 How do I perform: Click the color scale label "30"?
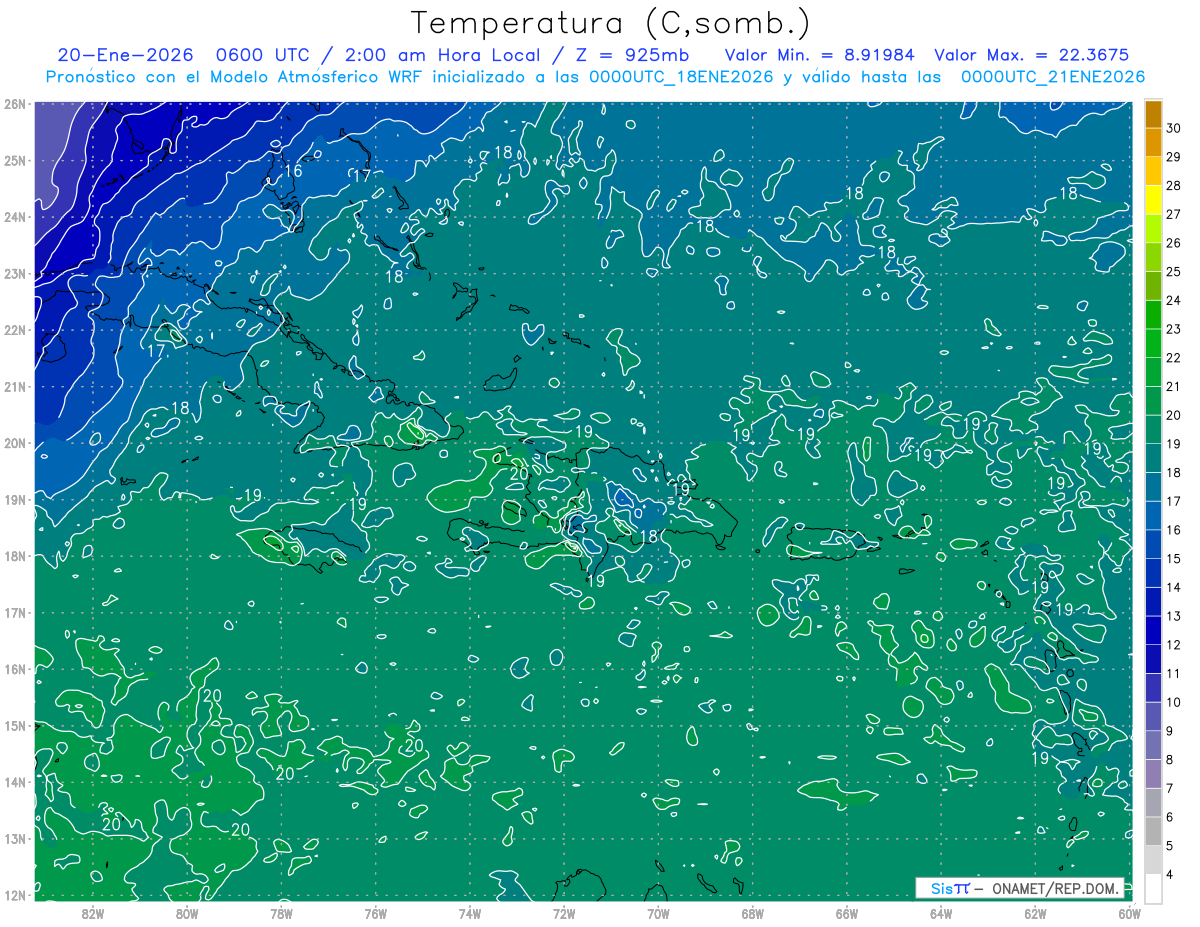click(1174, 128)
